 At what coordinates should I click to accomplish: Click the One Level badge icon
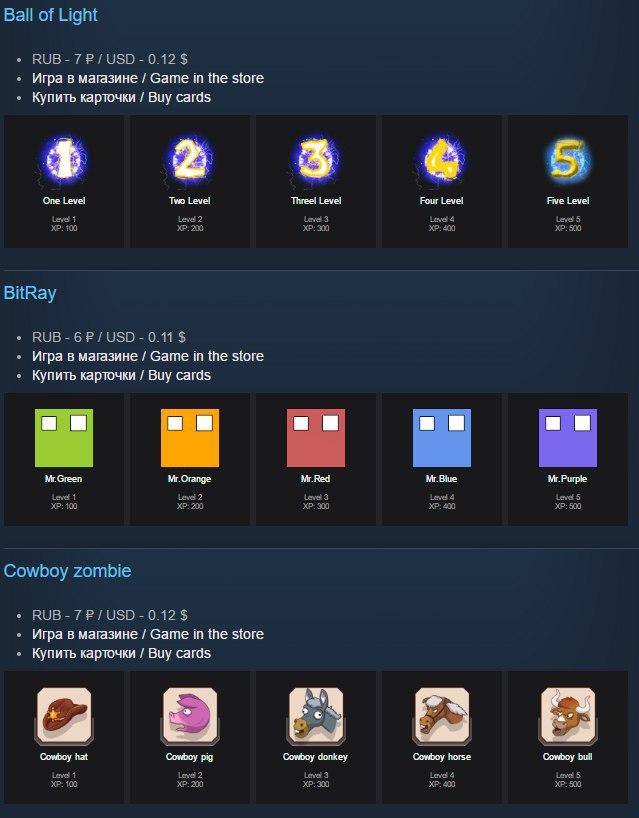point(64,160)
